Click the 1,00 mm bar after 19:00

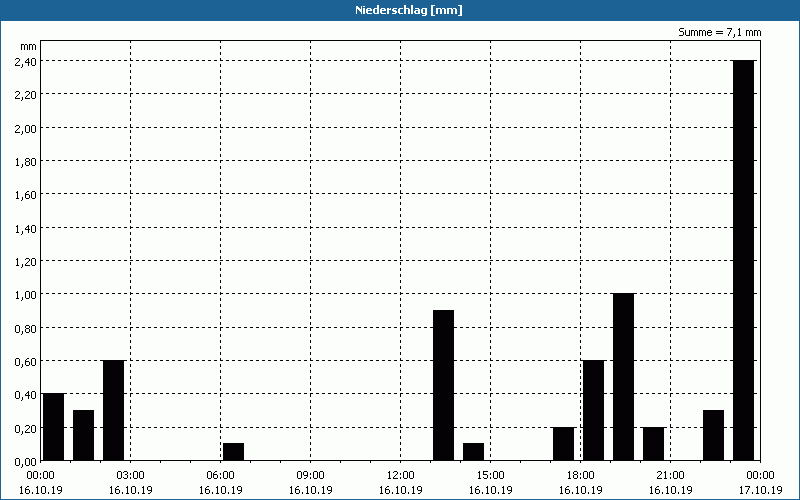coord(623,377)
